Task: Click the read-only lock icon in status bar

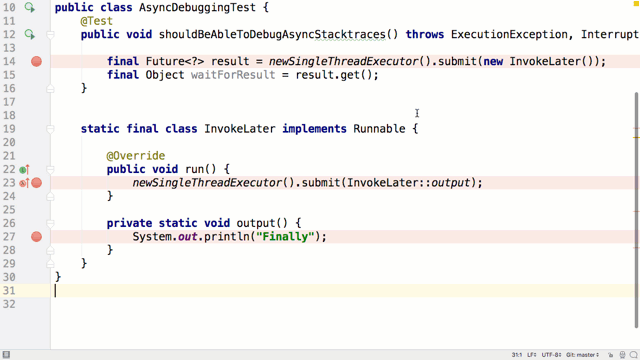Action: [x=610, y=355]
